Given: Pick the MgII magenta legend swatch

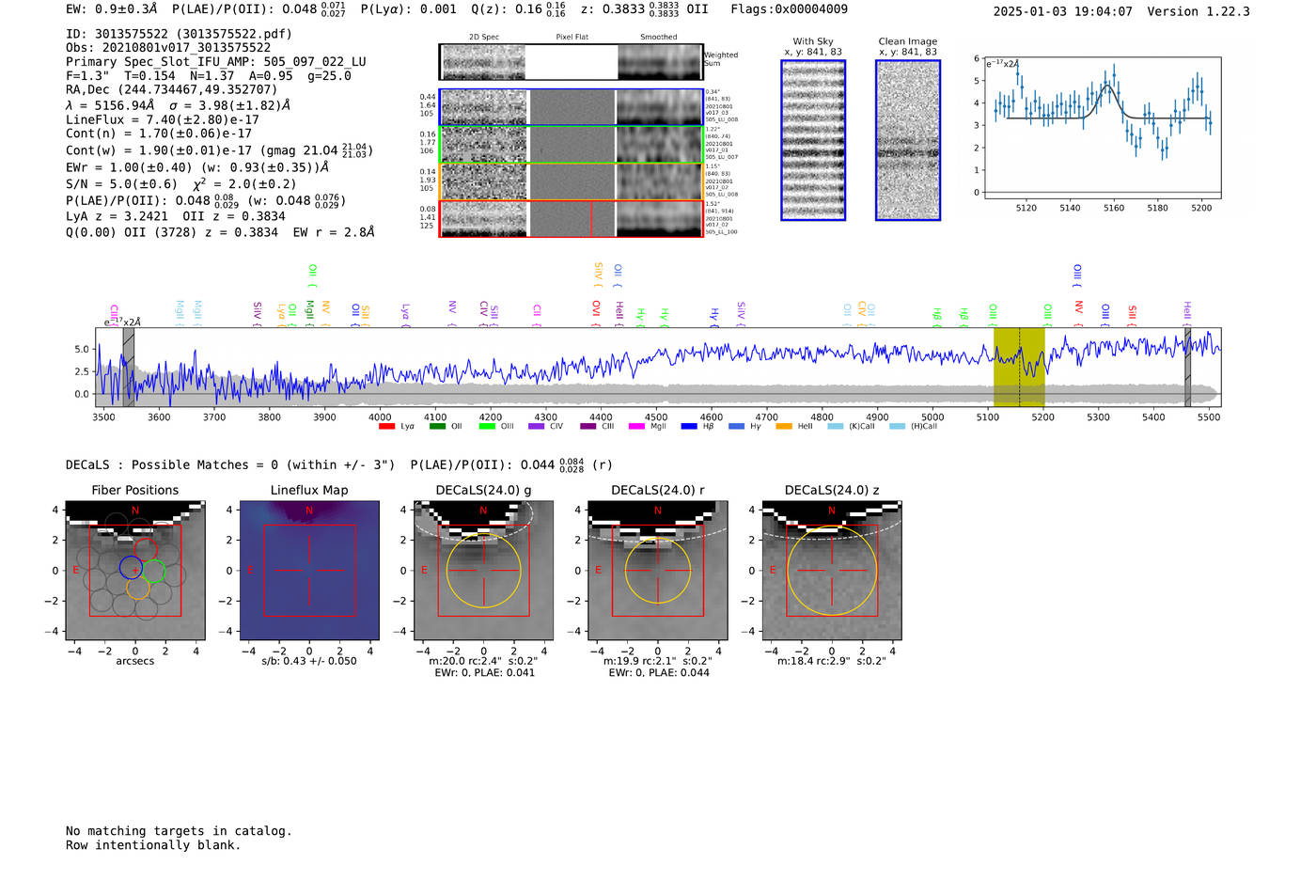Looking at the screenshot, I should point(636,427).
